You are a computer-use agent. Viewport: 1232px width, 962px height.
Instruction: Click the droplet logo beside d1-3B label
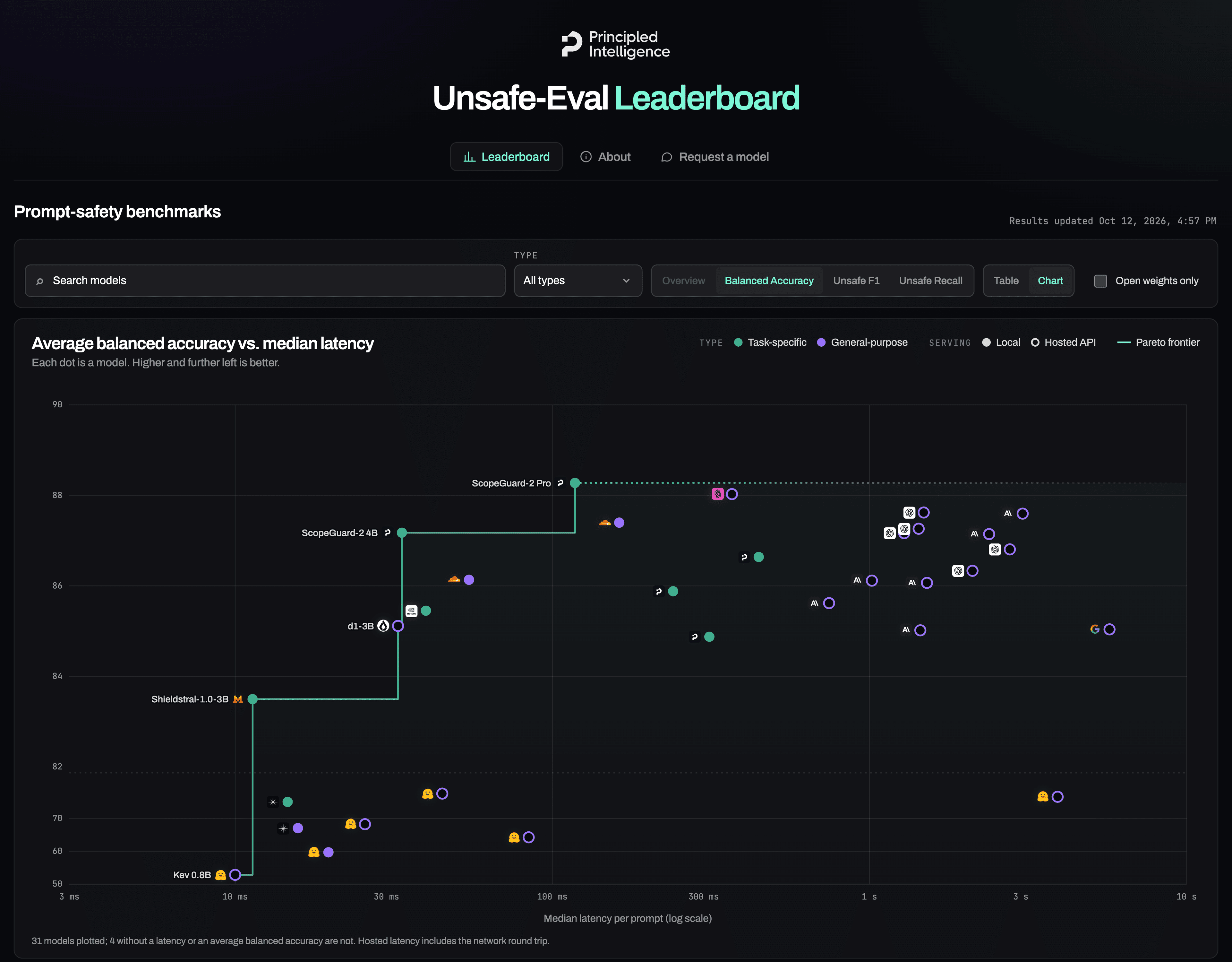click(383, 626)
